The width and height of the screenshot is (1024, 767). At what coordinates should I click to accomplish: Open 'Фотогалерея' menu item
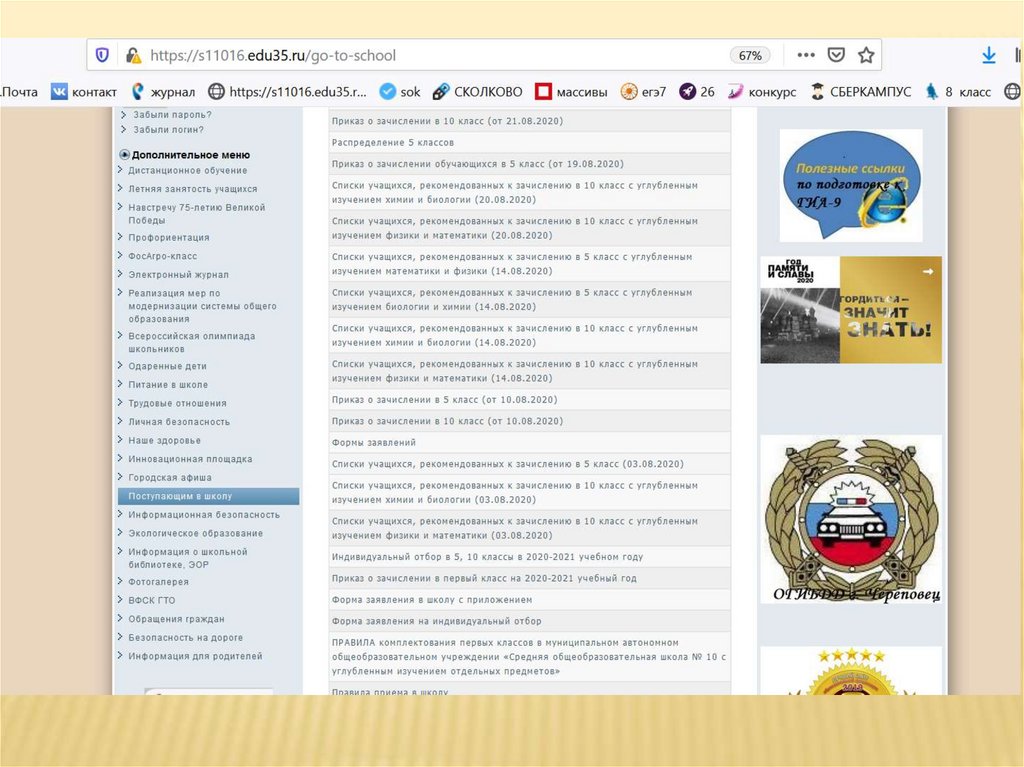[x=158, y=581]
